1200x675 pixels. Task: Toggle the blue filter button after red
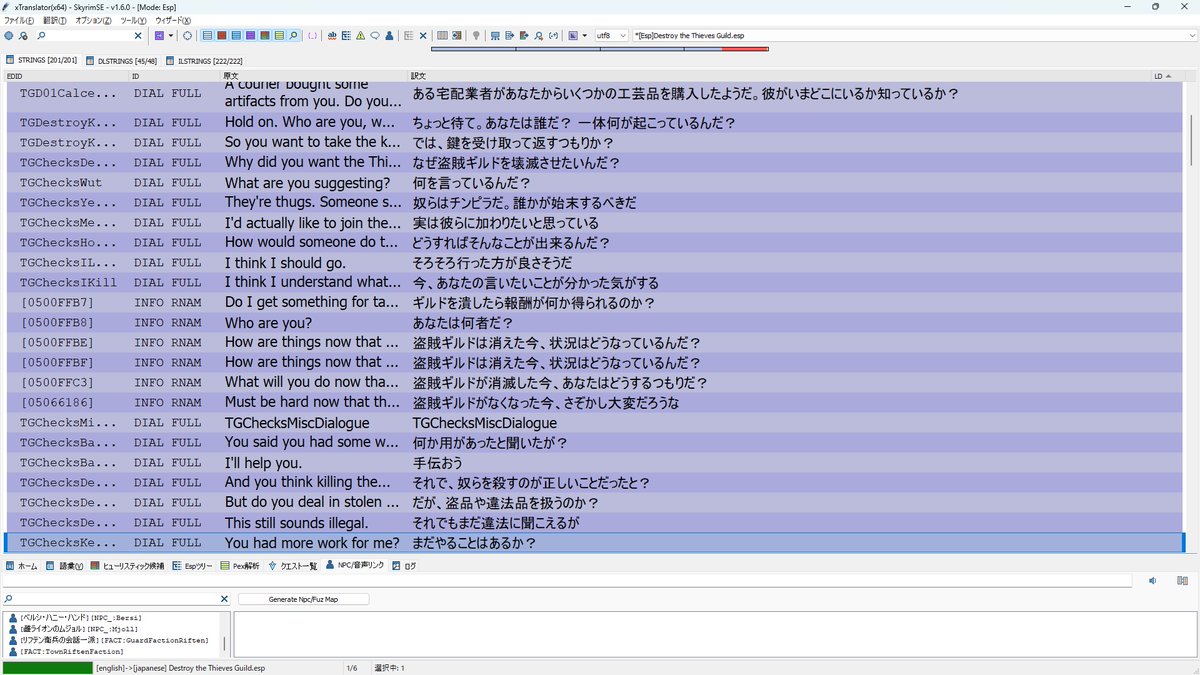[236, 35]
